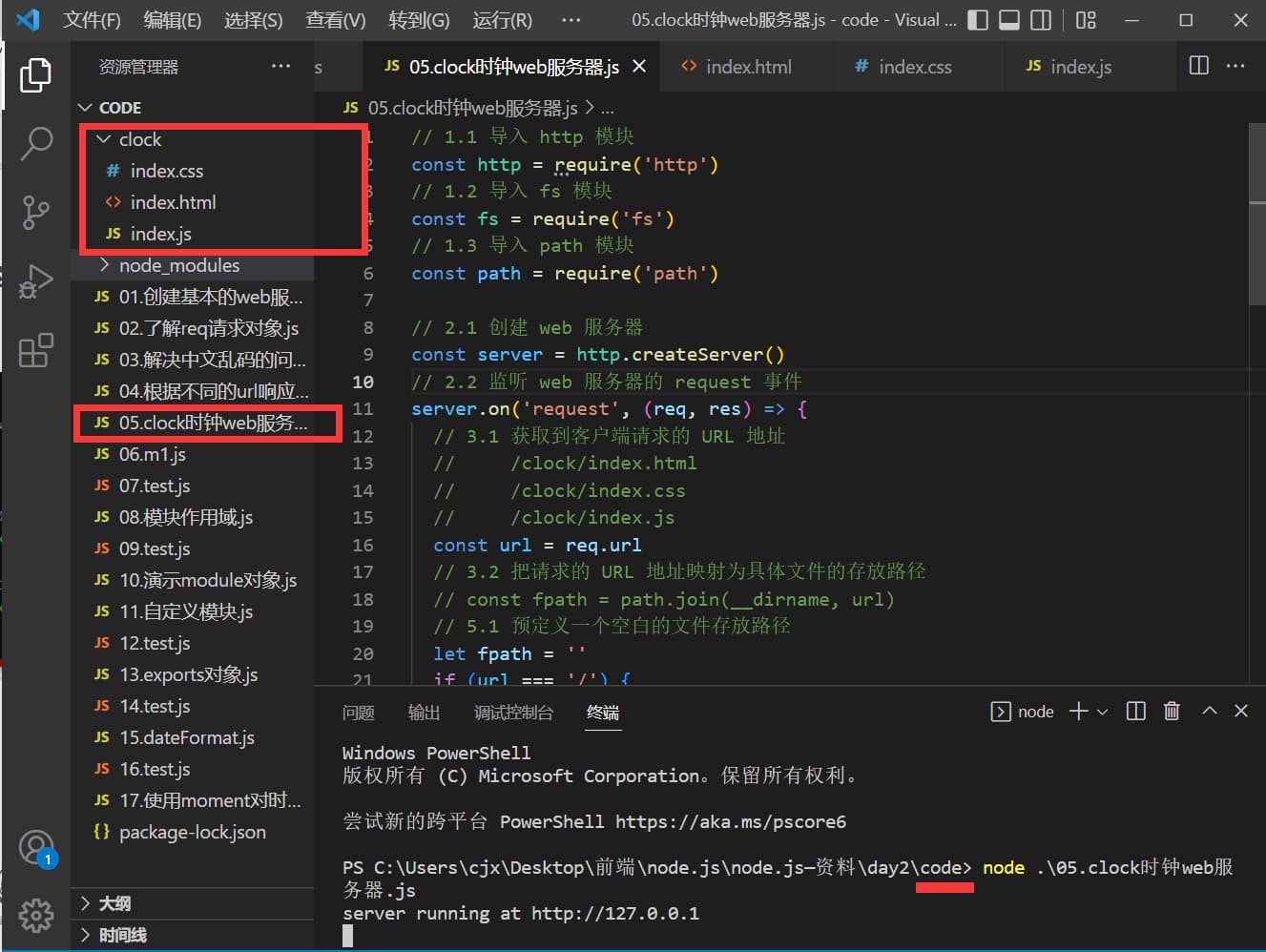The image size is (1266, 952).
Task: Open file 10.演示module对象.js
Action: [195, 580]
